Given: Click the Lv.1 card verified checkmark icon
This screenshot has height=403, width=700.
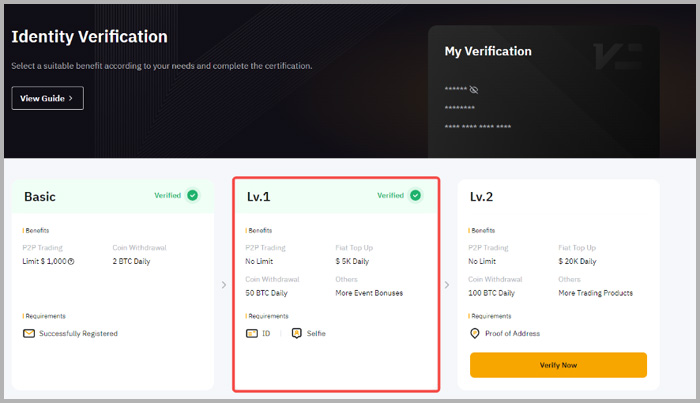Looking at the screenshot, I should click(415, 195).
